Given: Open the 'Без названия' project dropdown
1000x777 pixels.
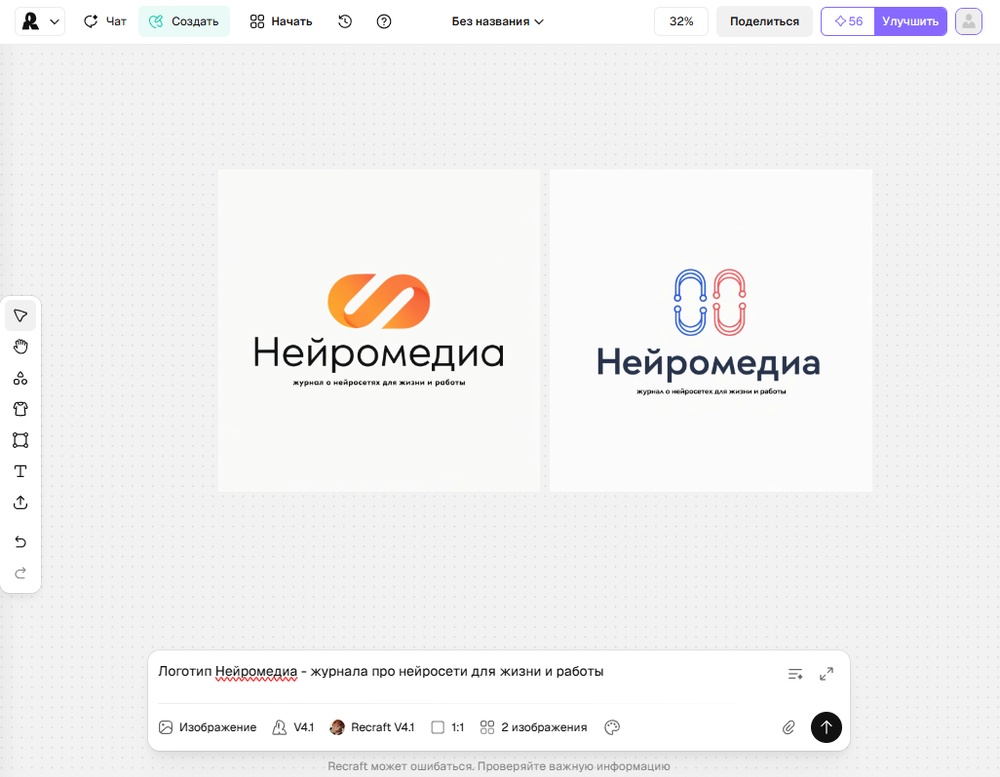Looking at the screenshot, I should [x=497, y=21].
